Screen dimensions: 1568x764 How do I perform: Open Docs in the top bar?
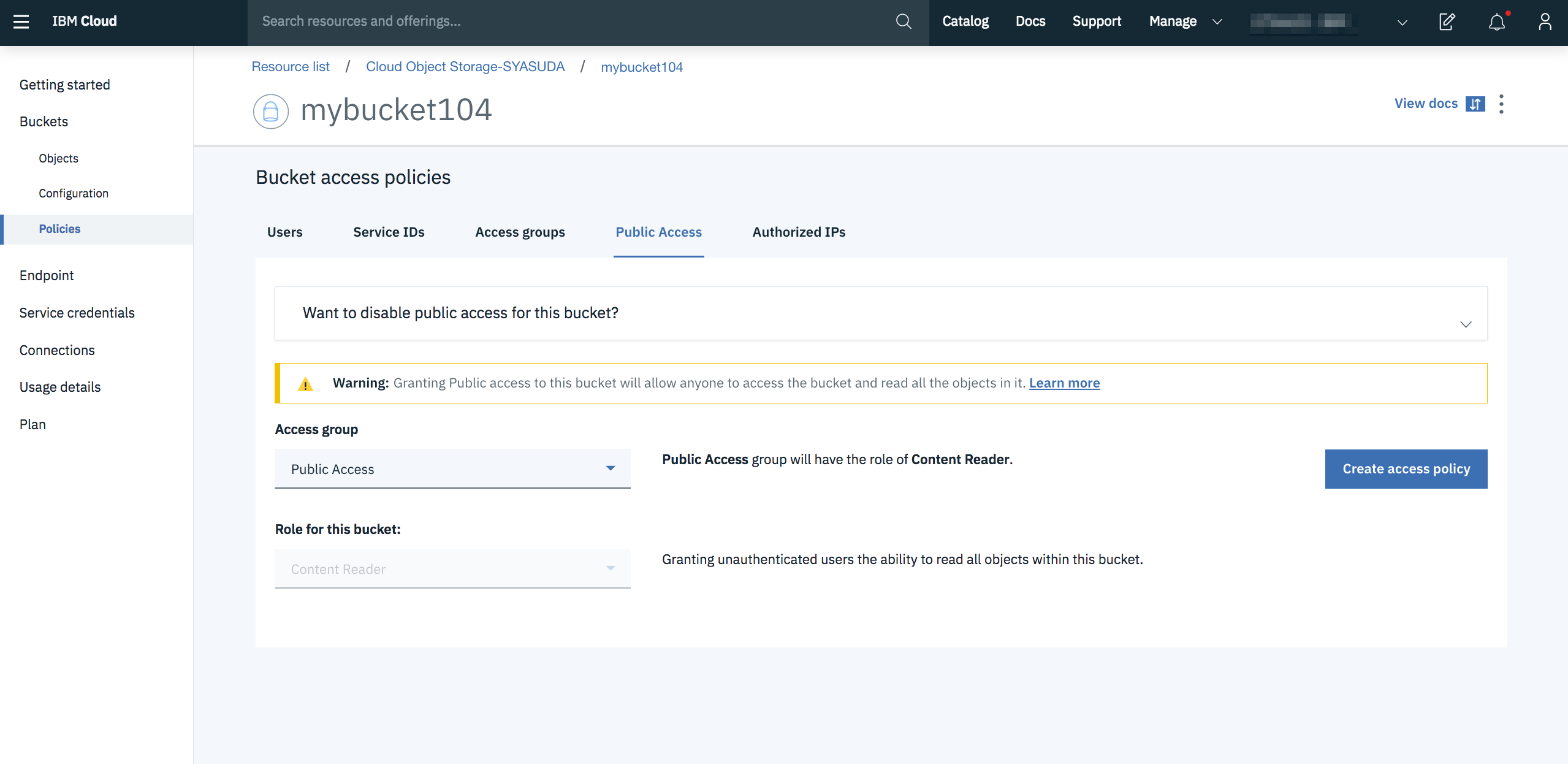pyautogui.click(x=1030, y=21)
